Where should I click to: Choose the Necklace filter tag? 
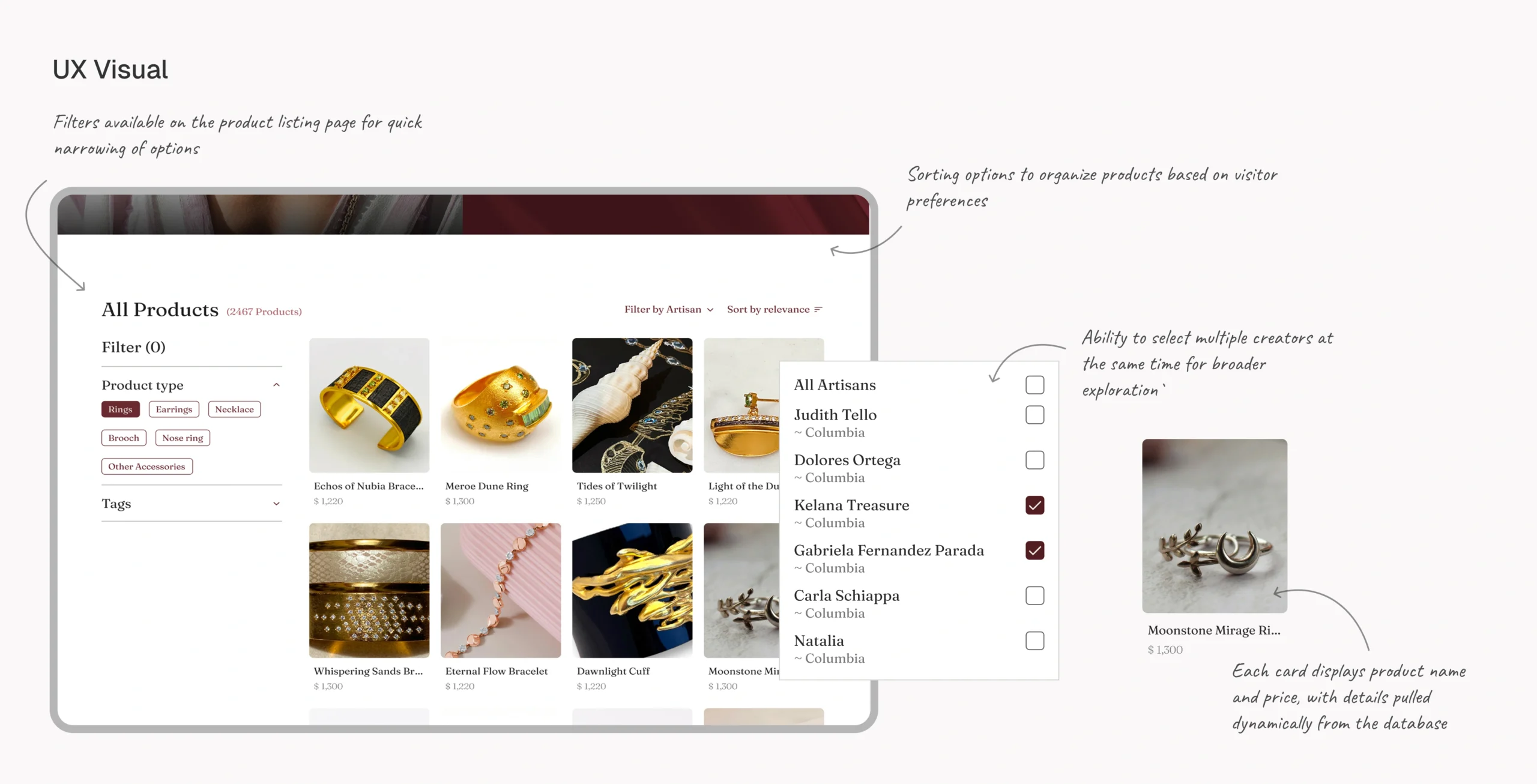pyautogui.click(x=234, y=409)
